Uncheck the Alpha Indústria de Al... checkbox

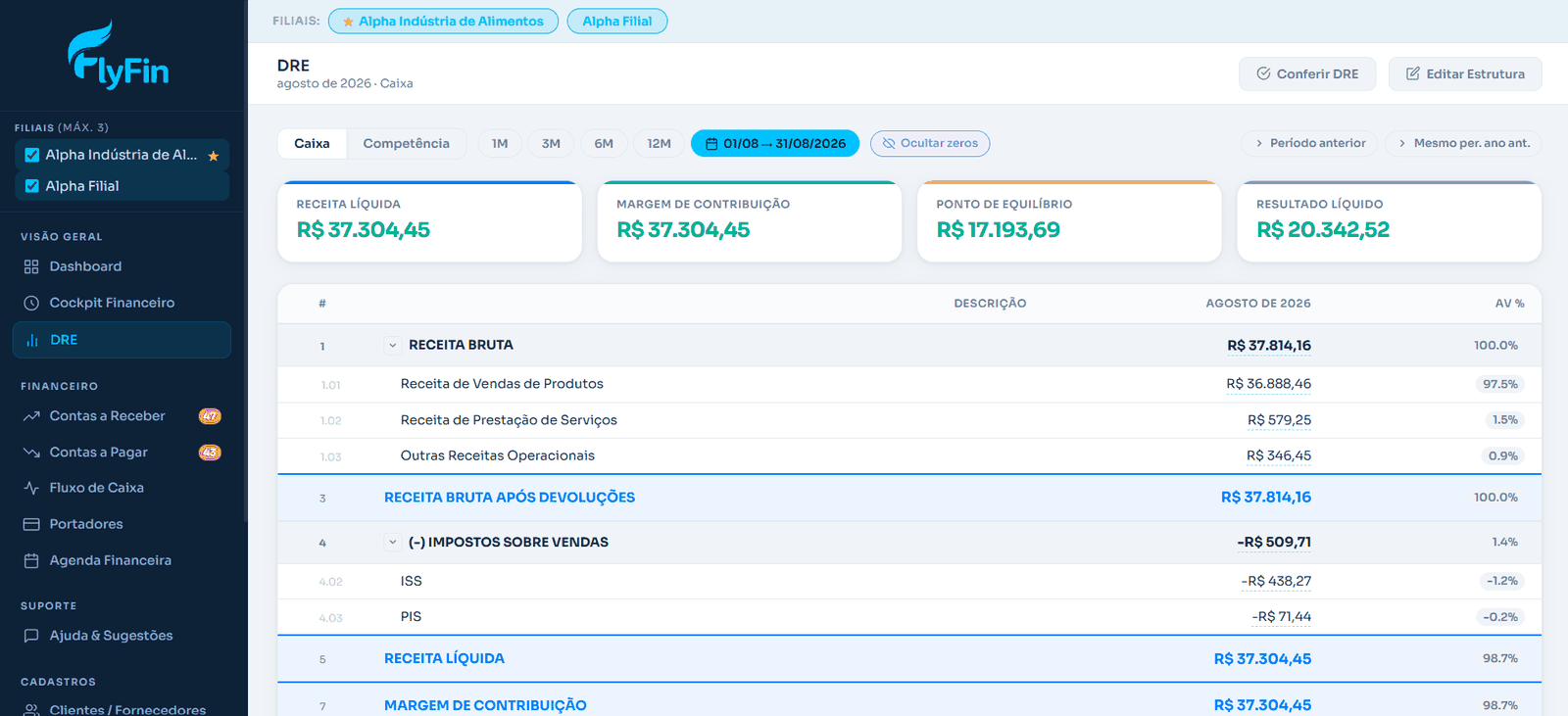pyautogui.click(x=32, y=155)
